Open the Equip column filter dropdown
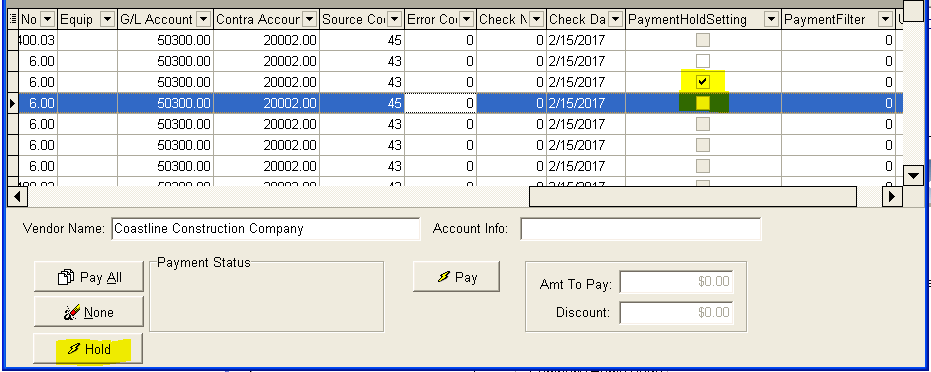Screen dimensions: 931x372 (x=107, y=20)
